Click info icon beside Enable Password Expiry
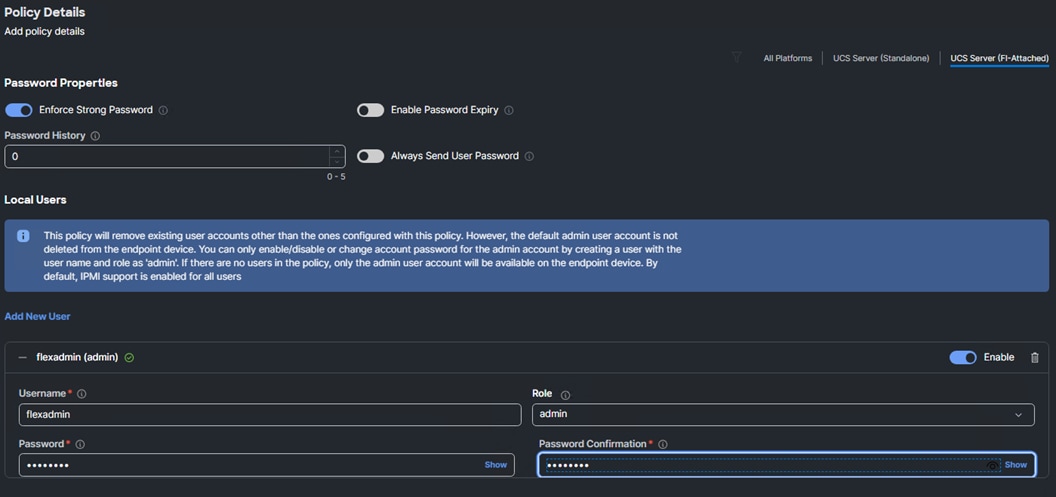 pos(509,110)
